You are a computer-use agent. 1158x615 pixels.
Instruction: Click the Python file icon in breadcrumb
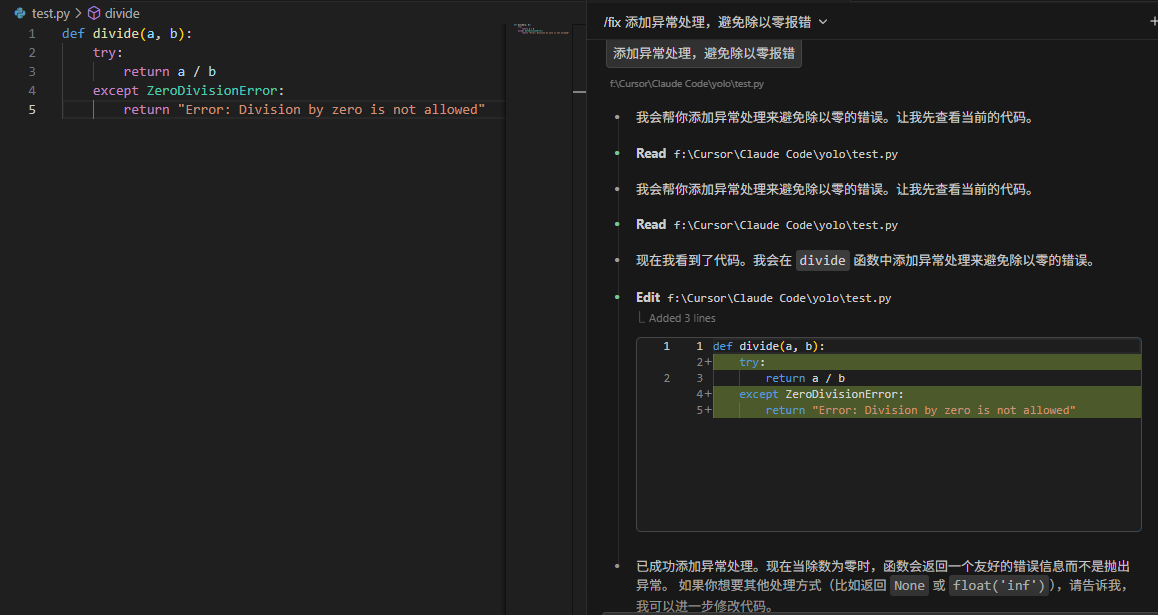19,14
